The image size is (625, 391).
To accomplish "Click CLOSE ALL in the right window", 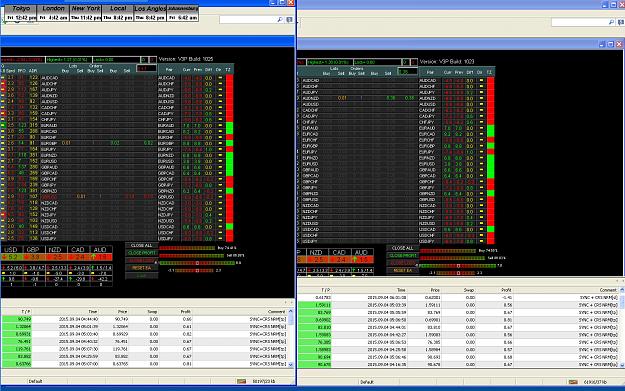I will 403,248.
